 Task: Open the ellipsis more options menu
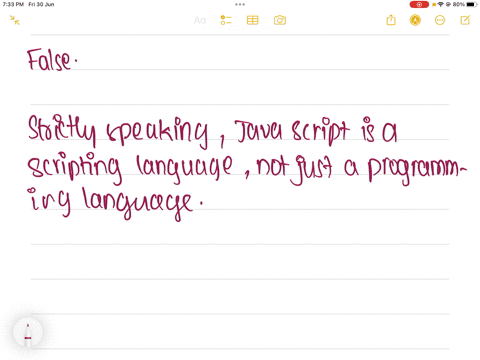pyautogui.click(x=440, y=20)
